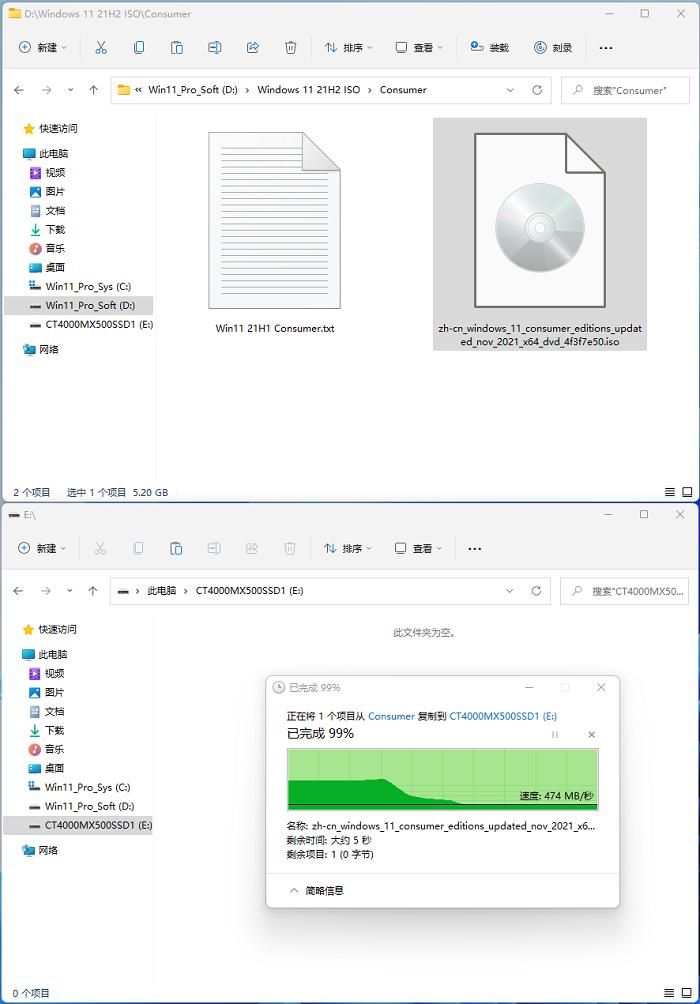Click Windows 11 21H2 ISO breadcrumb segment
Viewport: 700px width, 1004px height.
tap(309, 90)
